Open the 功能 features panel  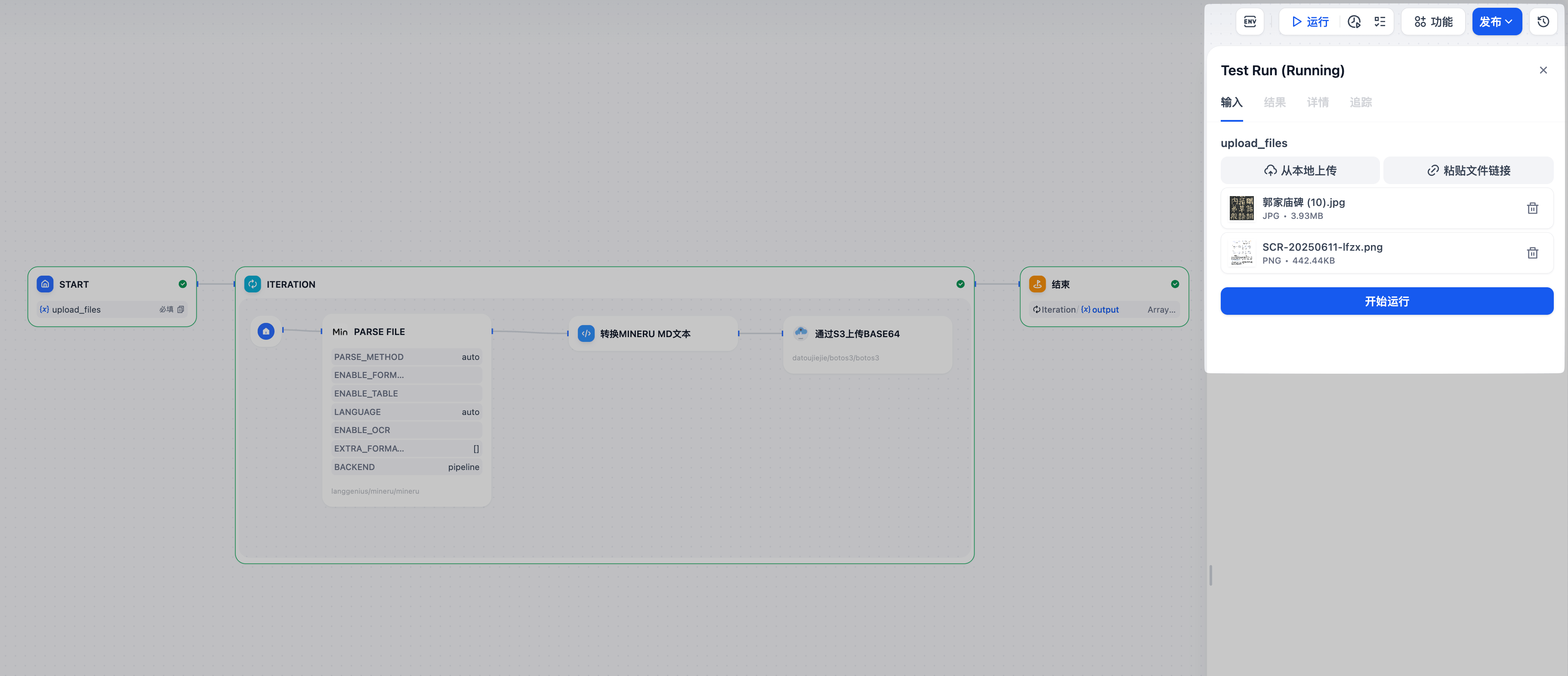(1433, 22)
